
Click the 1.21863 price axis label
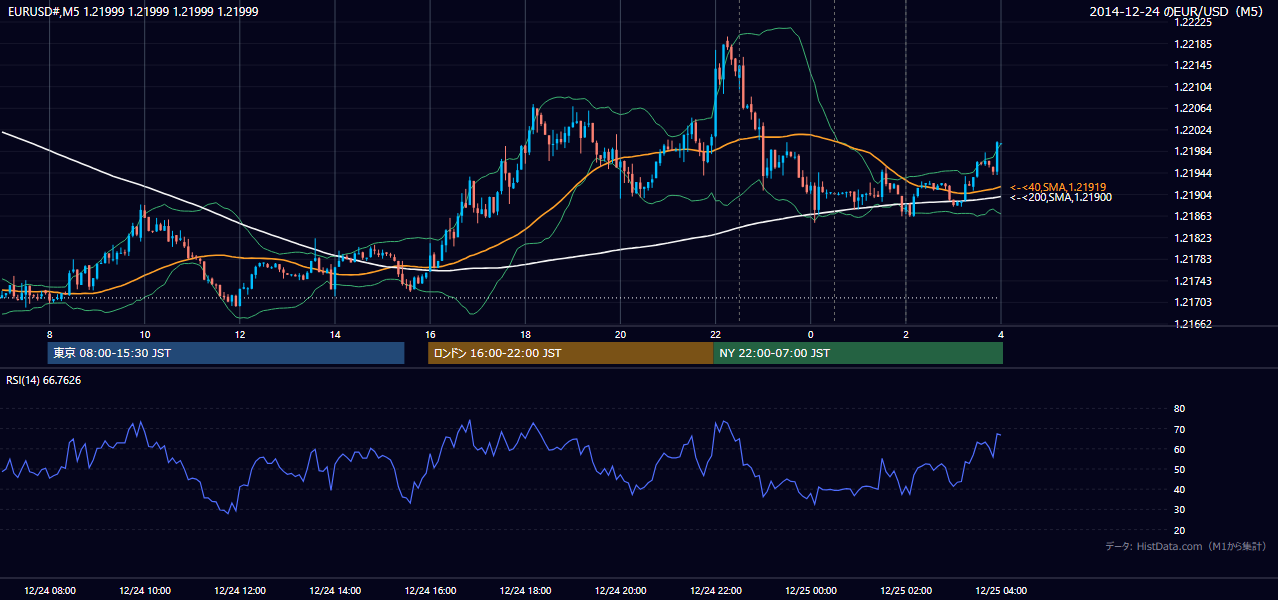pos(1191,216)
